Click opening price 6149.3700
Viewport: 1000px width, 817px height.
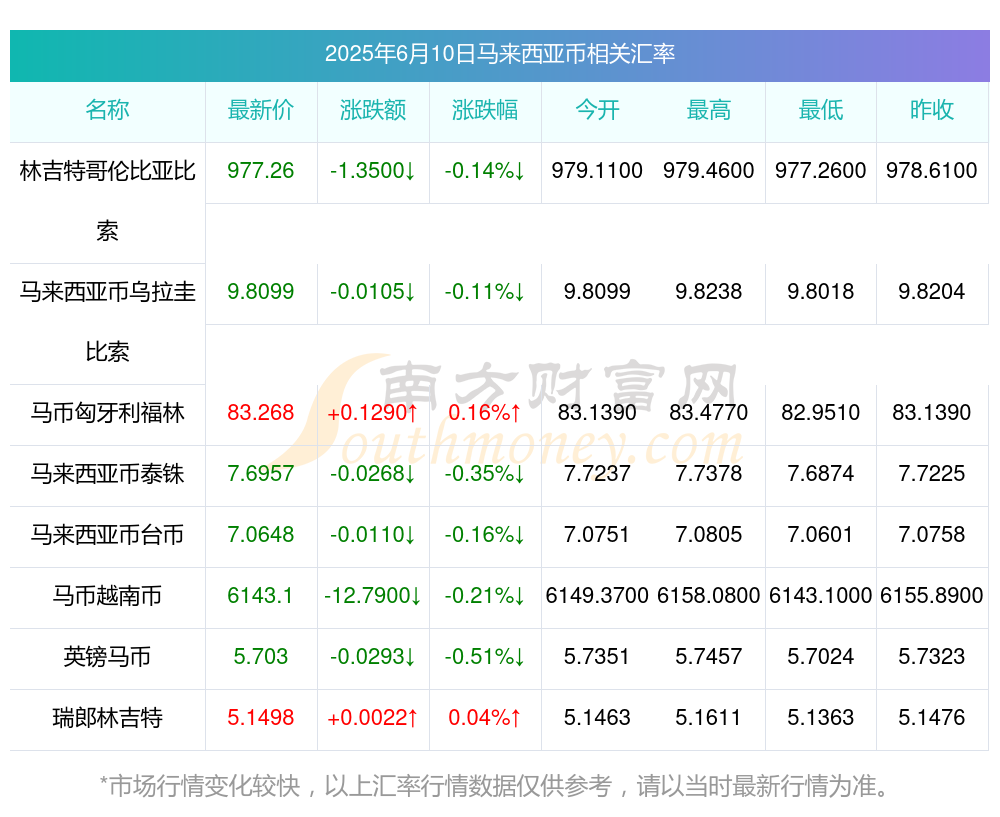click(x=597, y=596)
